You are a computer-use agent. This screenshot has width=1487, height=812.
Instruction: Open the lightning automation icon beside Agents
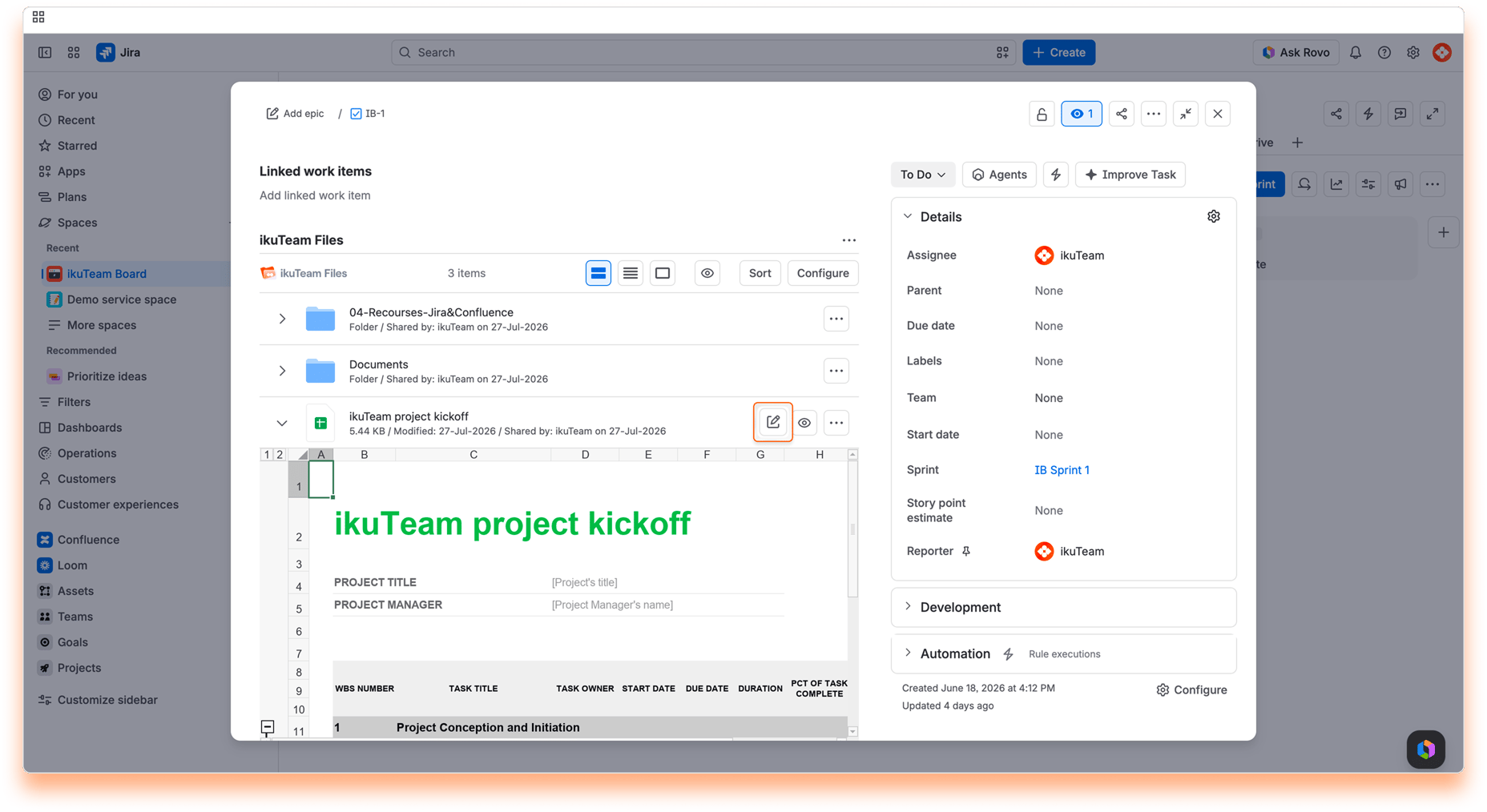pyautogui.click(x=1055, y=175)
